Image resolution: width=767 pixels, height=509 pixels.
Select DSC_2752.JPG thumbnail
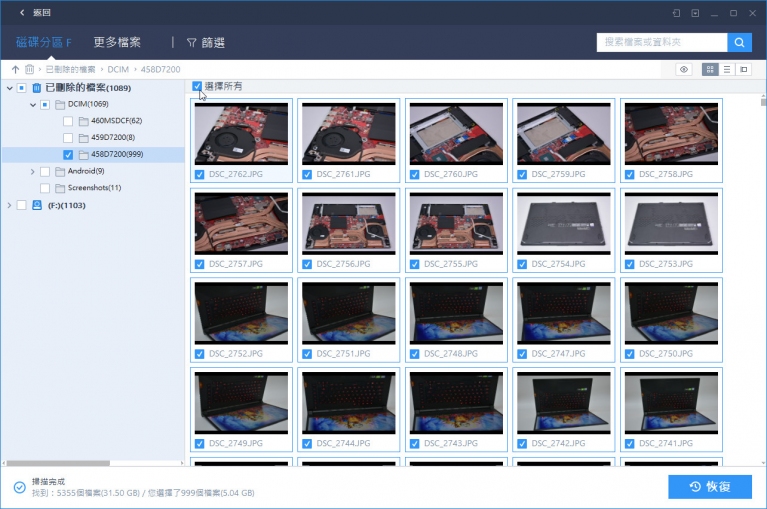[x=241, y=313]
